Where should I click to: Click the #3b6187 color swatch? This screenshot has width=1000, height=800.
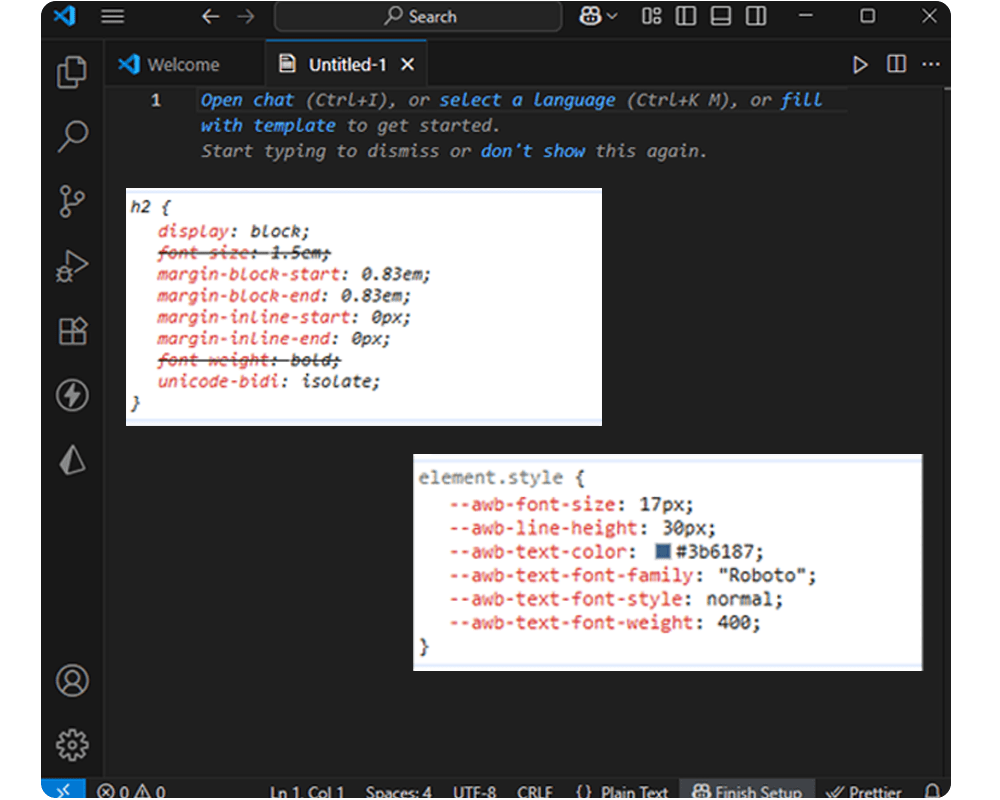click(x=663, y=551)
